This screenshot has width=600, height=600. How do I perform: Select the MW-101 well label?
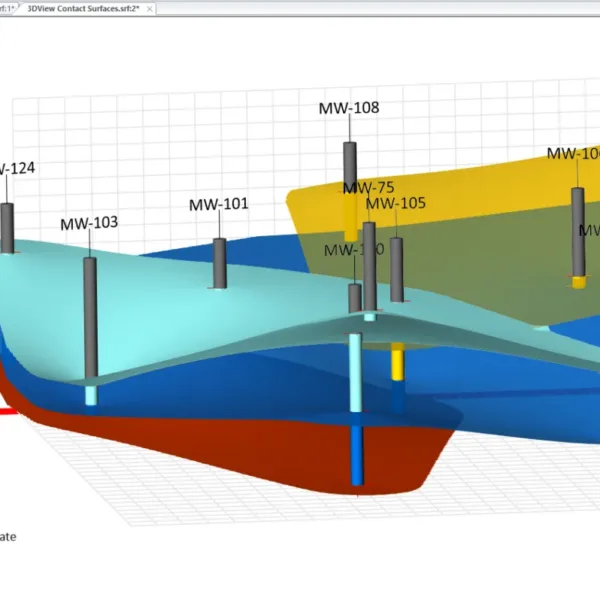click(x=219, y=204)
